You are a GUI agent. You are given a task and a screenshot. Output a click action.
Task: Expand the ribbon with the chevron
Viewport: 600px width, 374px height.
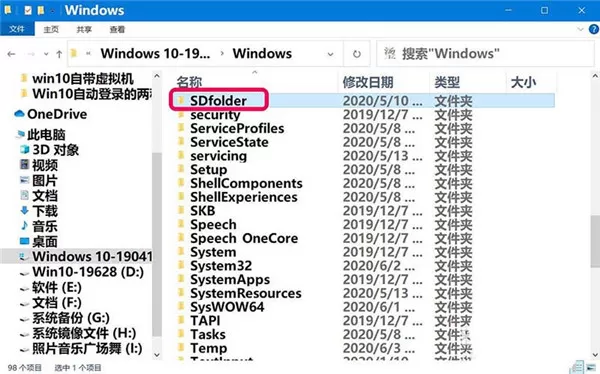580,29
